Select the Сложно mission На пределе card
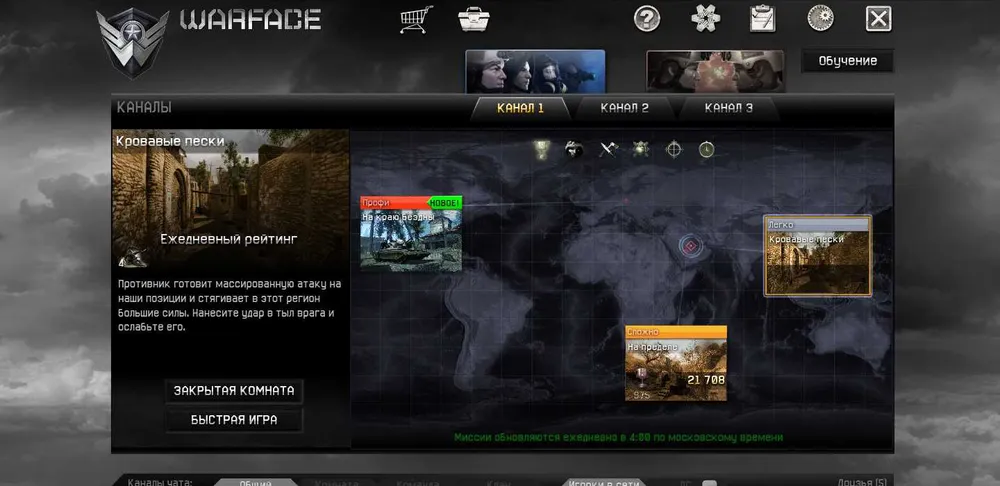Viewport: 1000px width, 486px height. coord(676,364)
